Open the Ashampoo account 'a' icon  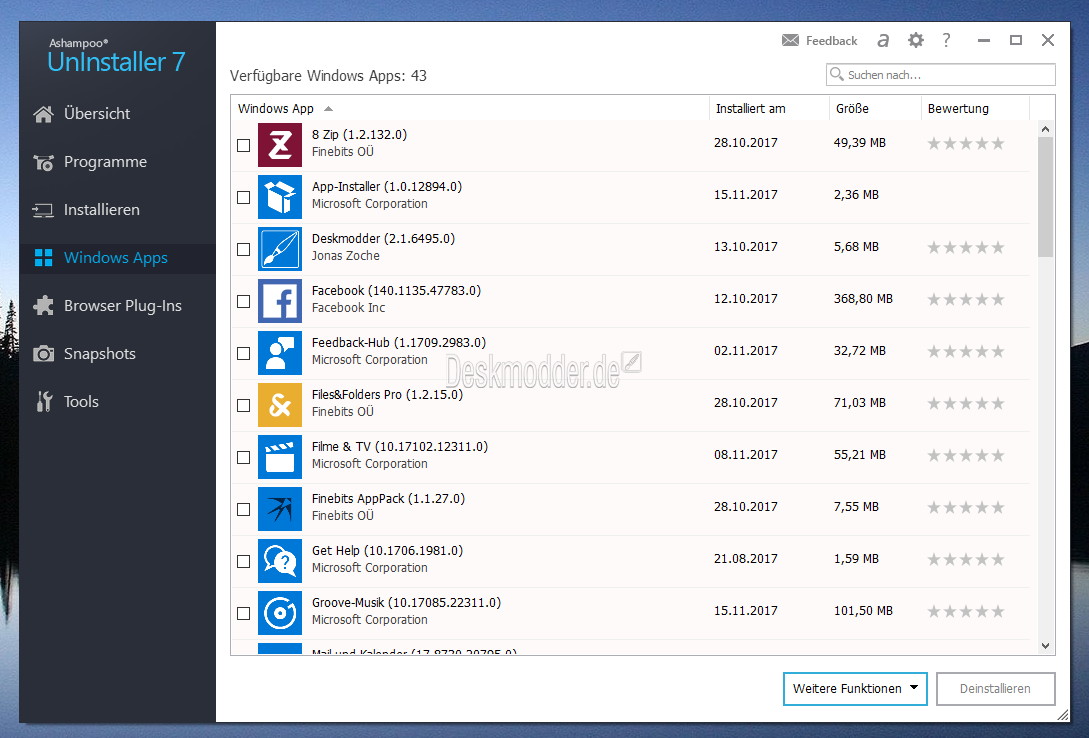(883, 40)
